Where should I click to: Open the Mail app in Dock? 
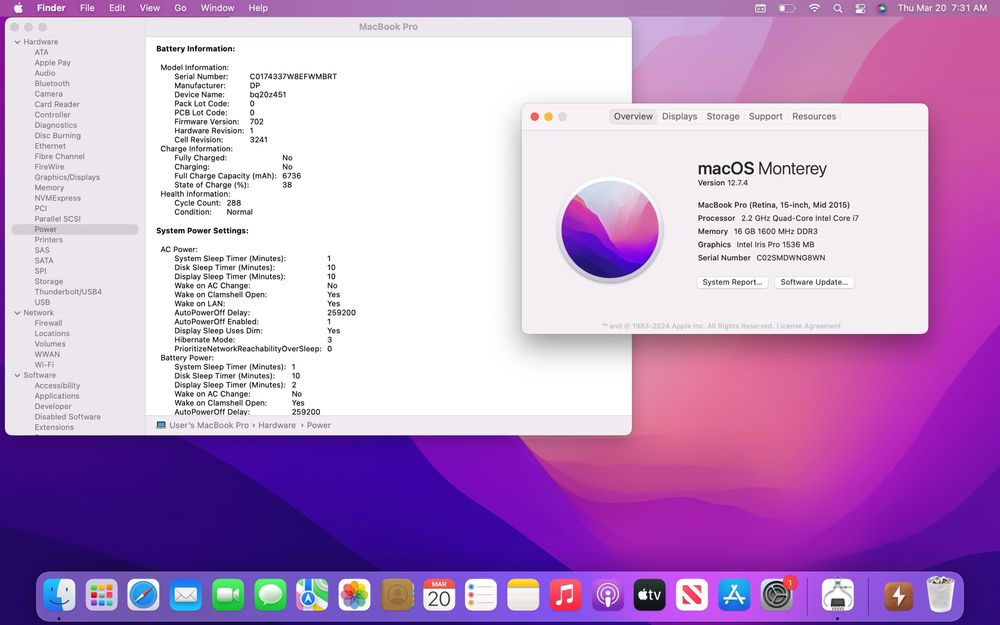point(186,596)
